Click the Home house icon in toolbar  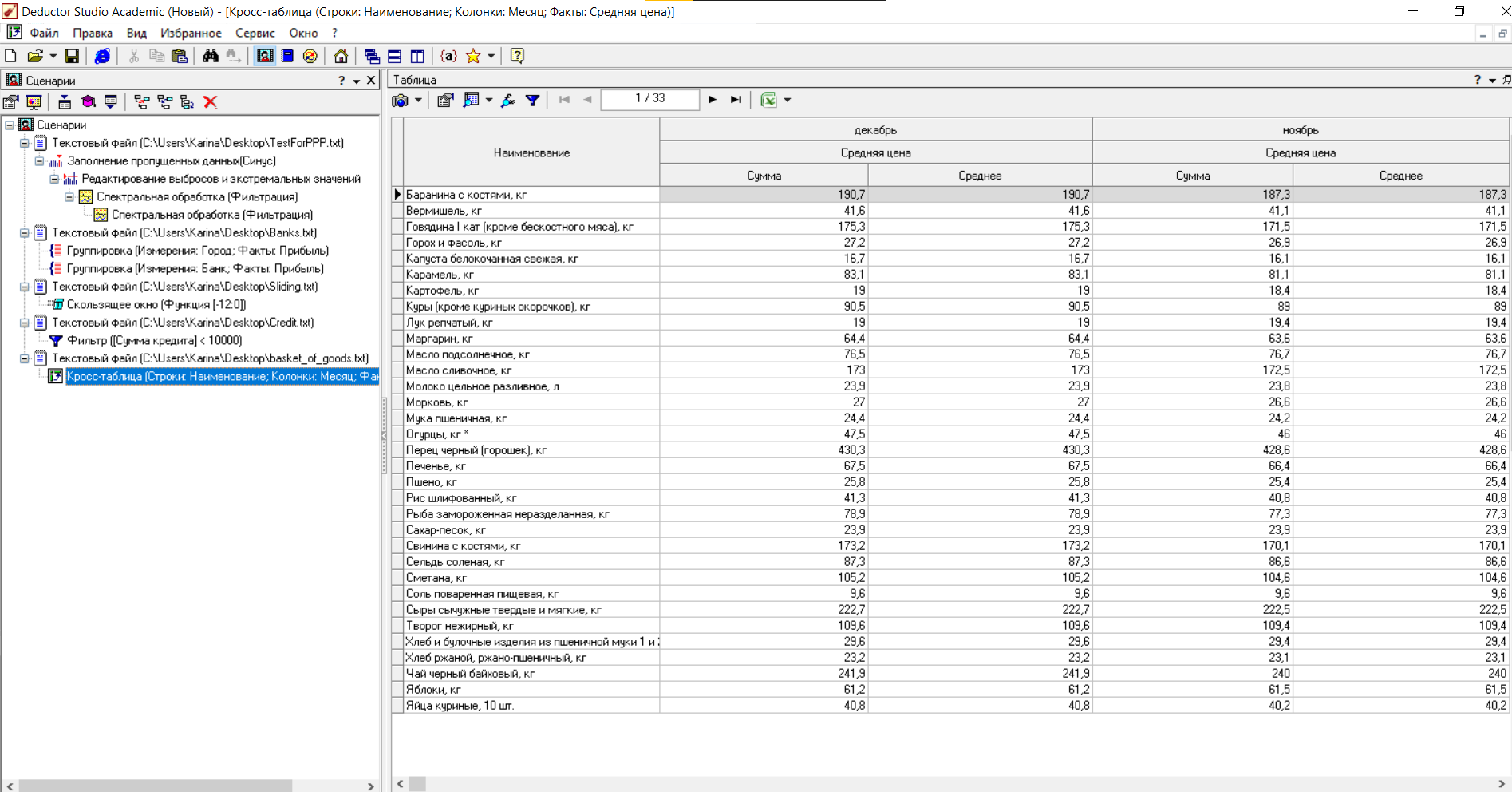341,56
